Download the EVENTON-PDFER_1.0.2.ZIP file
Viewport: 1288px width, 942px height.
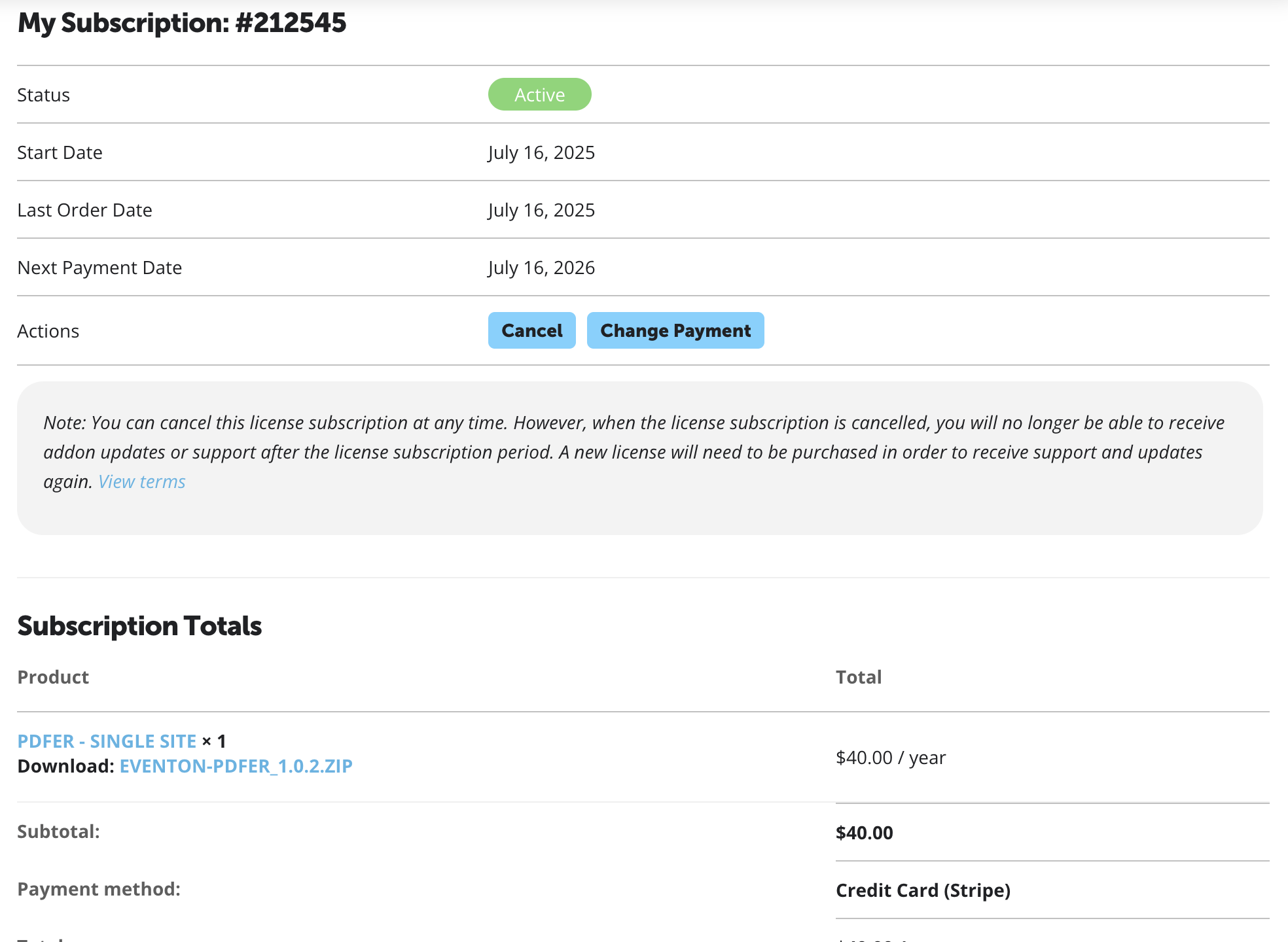tap(236, 766)
